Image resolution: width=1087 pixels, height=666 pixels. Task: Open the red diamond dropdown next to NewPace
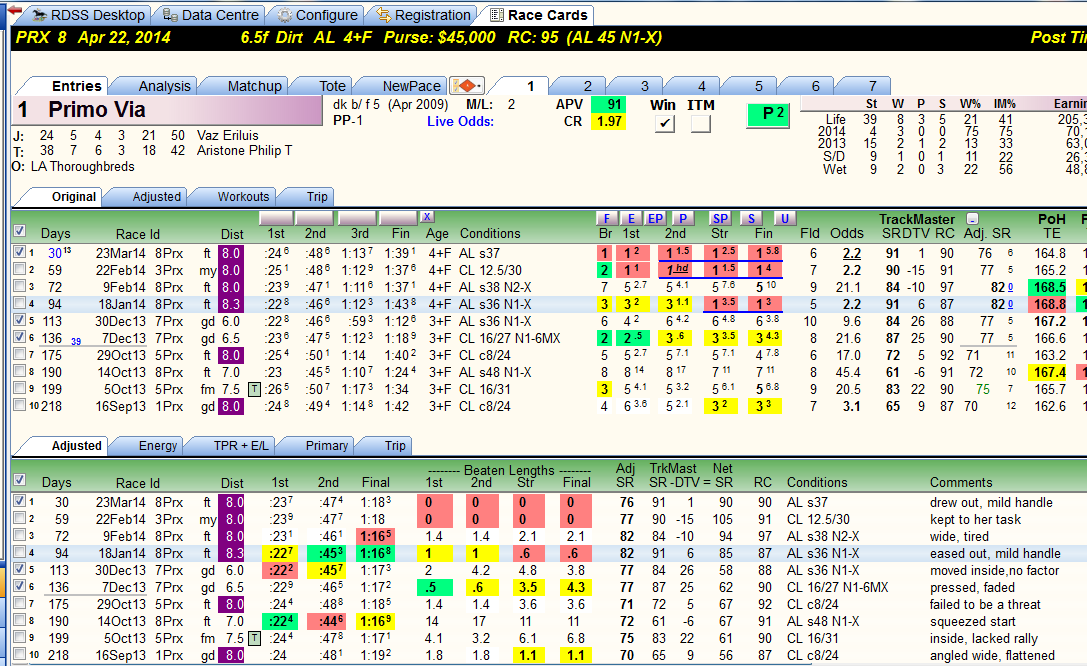467,85
